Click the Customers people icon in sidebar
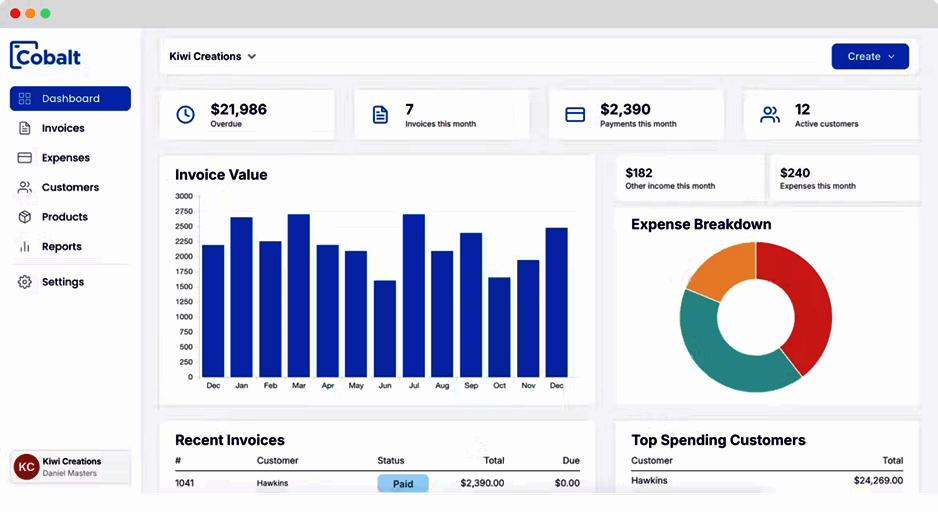 point(25,187)
